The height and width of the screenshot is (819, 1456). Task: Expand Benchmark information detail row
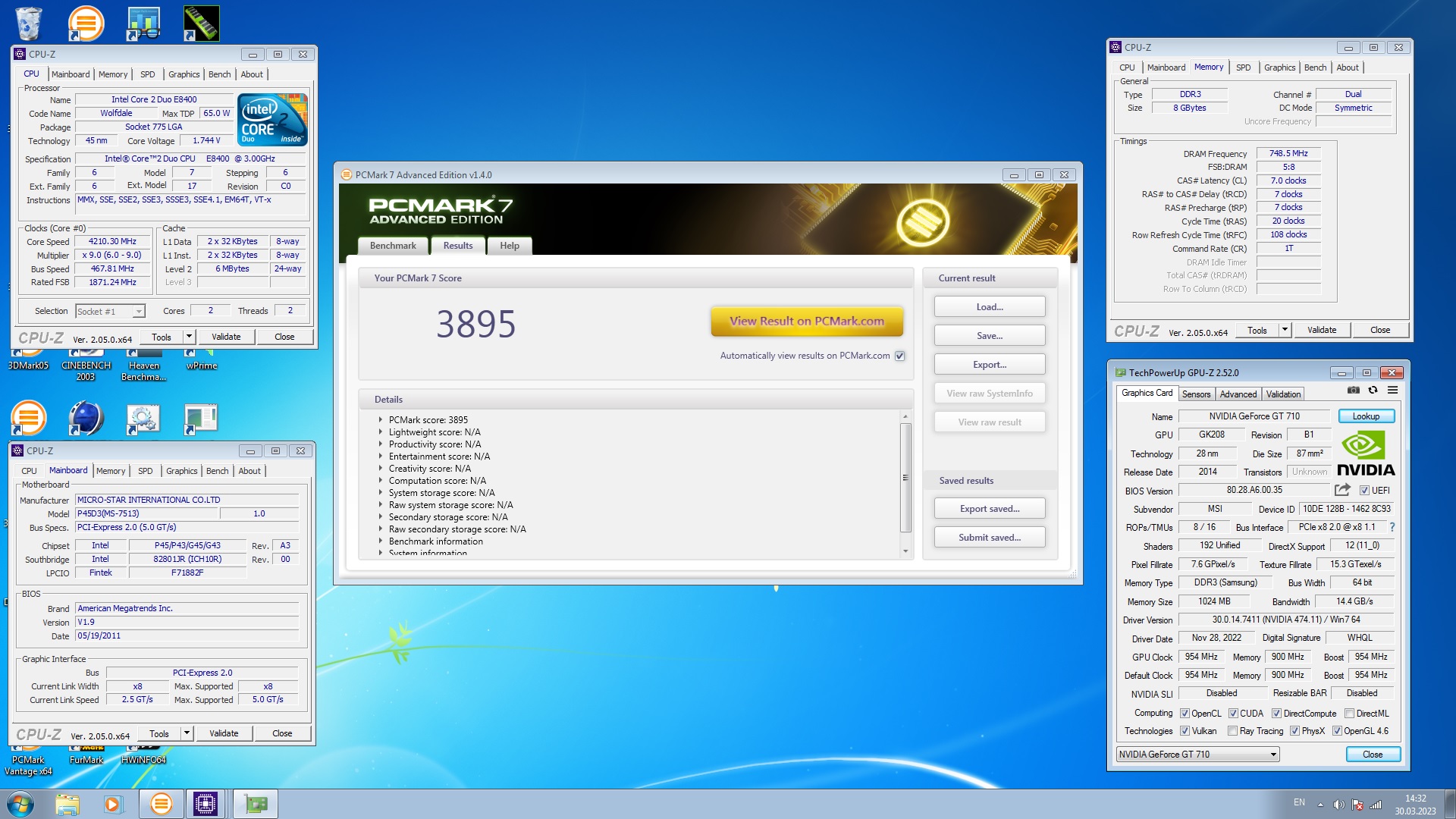pyautogui.click(x=381, y=541)
